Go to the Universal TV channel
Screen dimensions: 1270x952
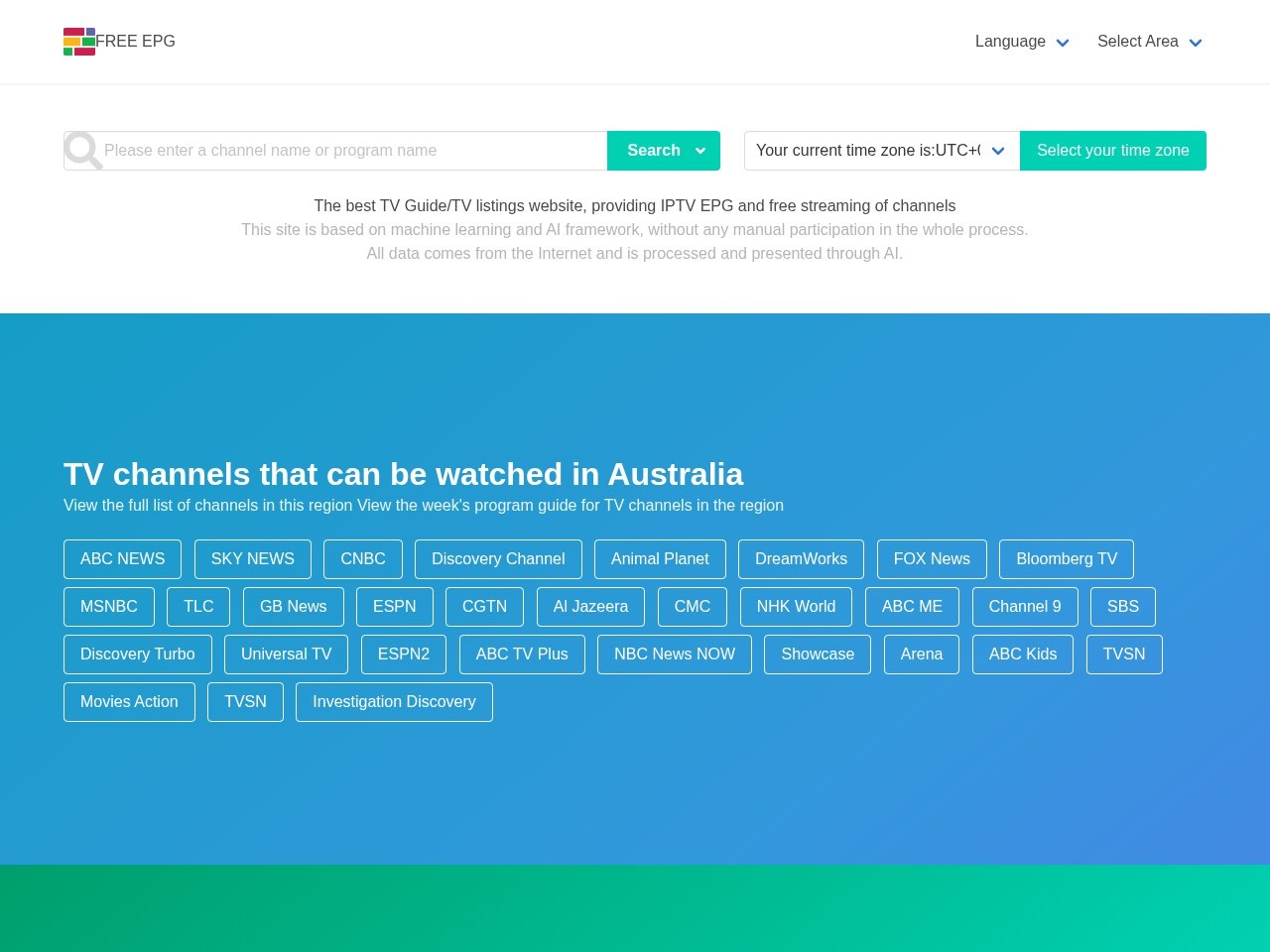pos(287,654)
